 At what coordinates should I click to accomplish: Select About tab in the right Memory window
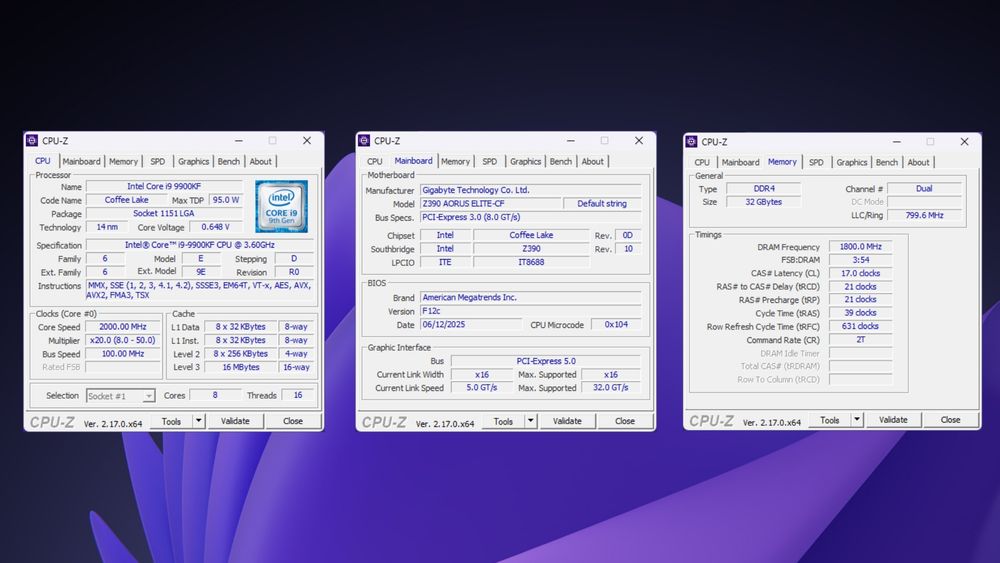pos(918,163)
